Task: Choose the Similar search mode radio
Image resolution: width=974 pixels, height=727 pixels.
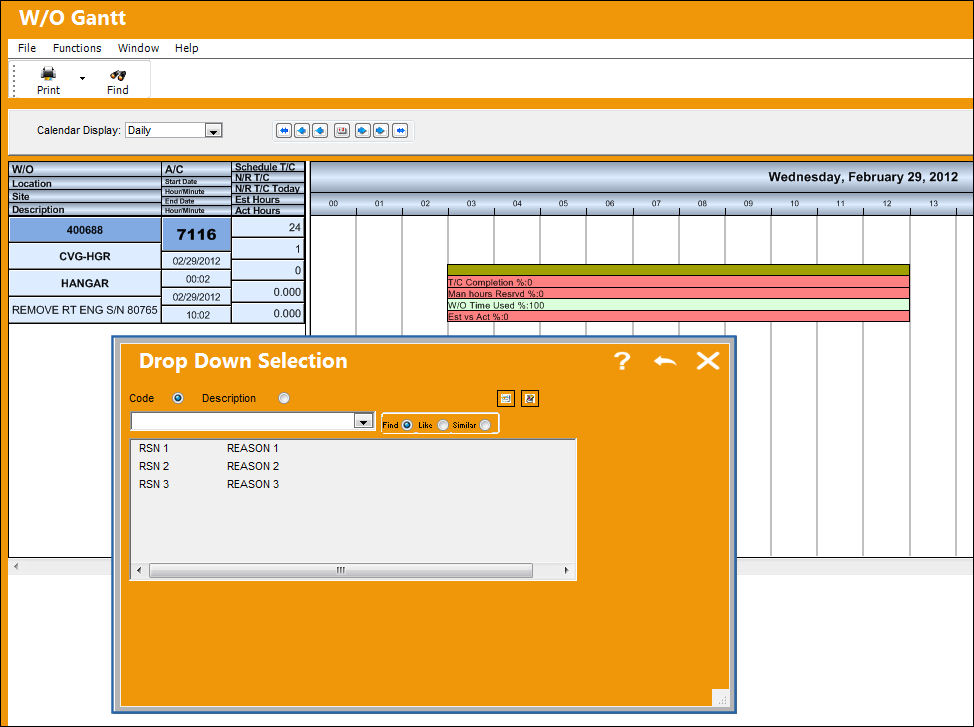Action: (485, 425)
